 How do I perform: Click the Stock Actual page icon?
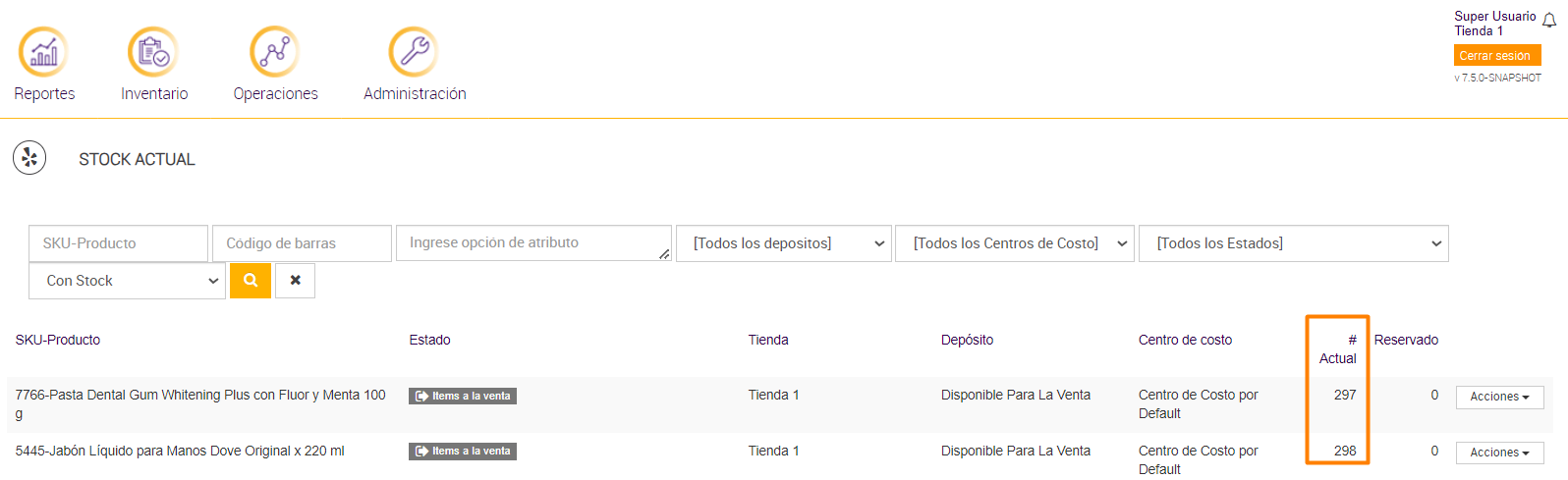pos(29,158)
